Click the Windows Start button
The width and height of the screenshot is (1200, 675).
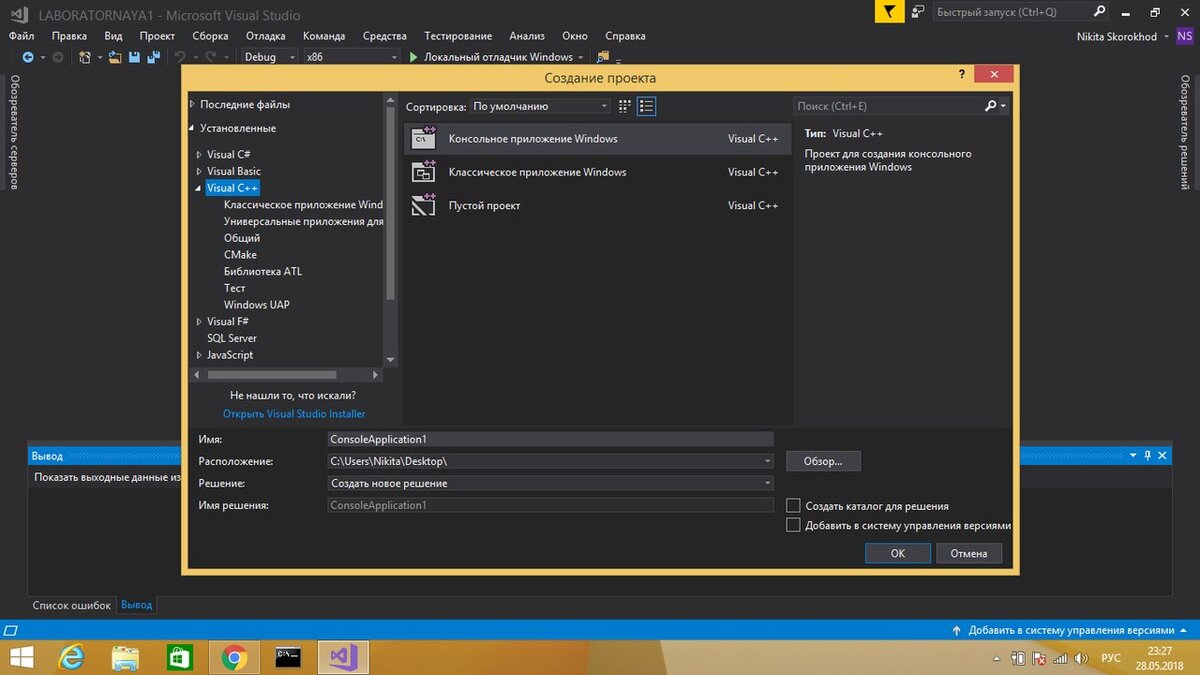click(20, 657)
